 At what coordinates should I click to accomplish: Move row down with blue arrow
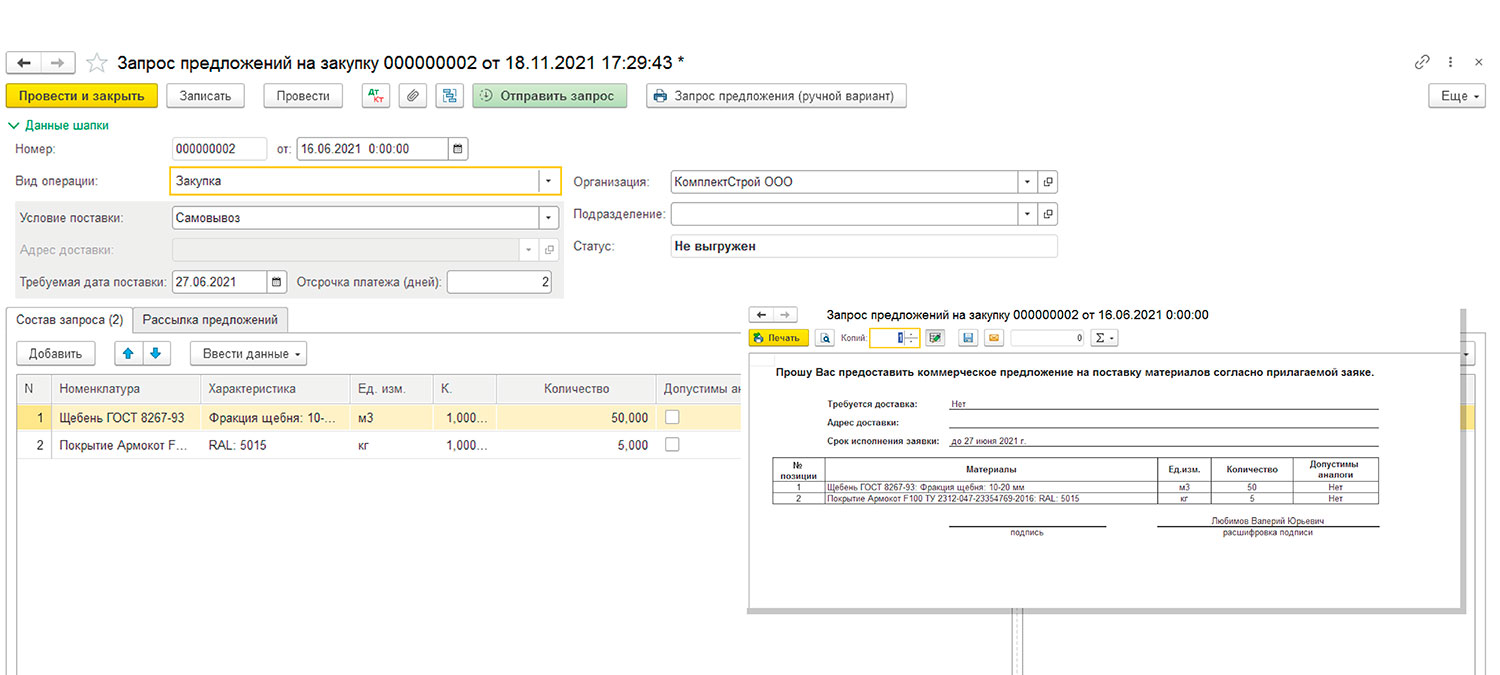tap(155, 353)
